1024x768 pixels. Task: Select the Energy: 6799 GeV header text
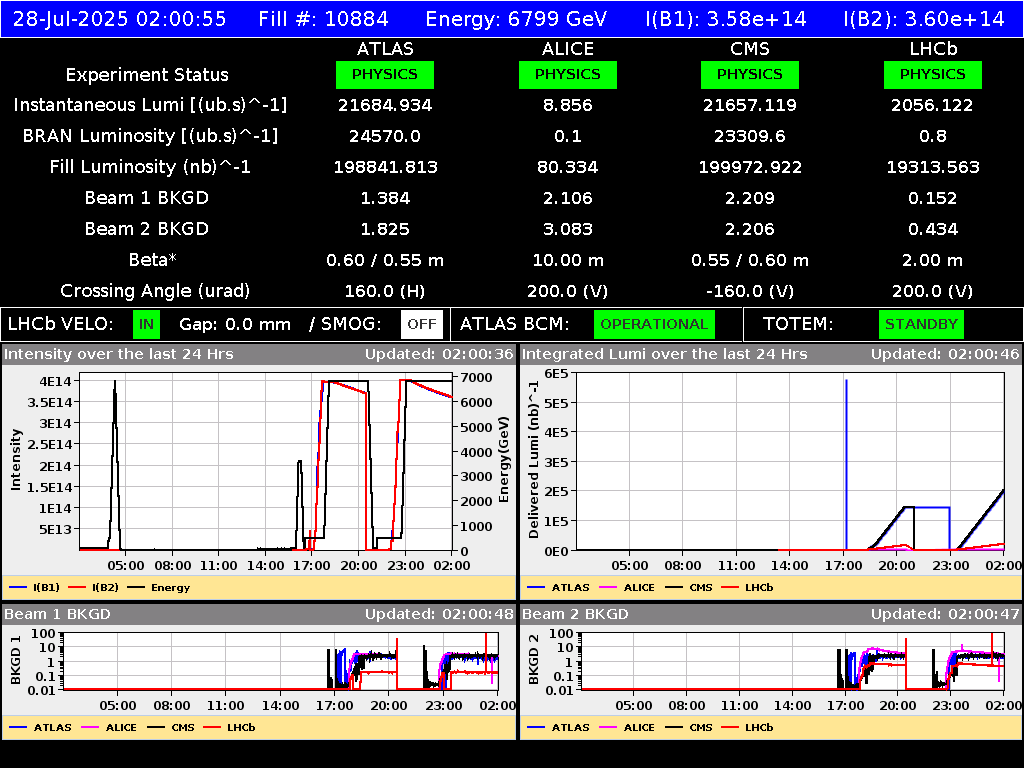(x=516, y=18)
